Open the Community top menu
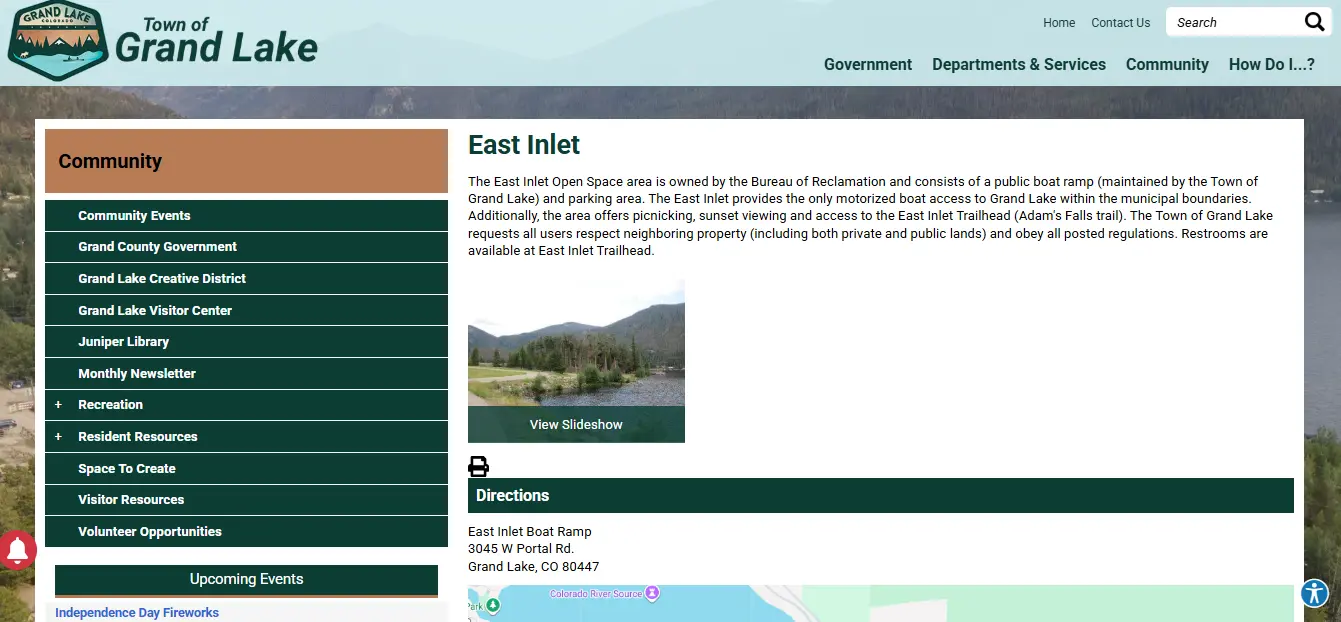 point(1167,64)
